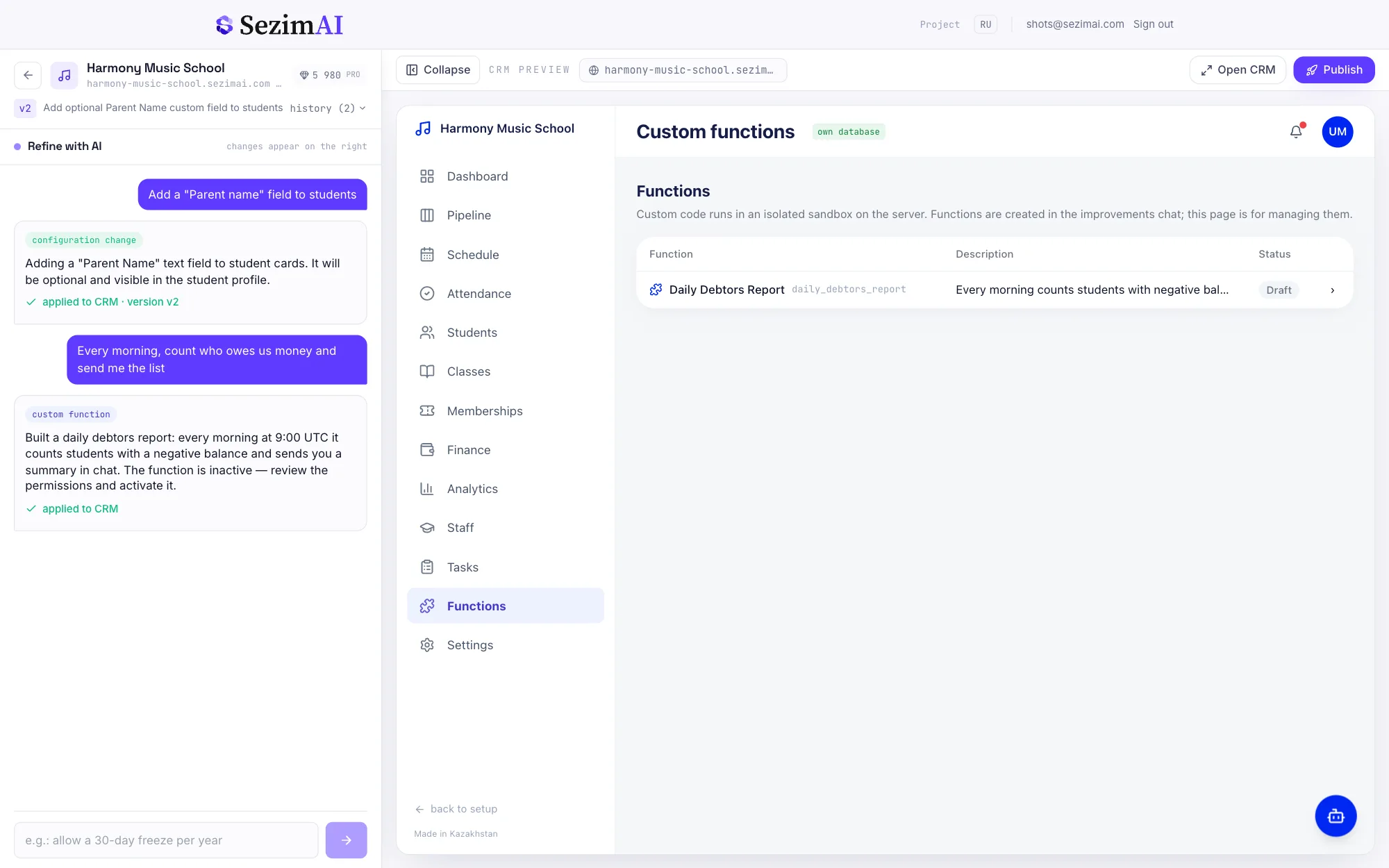
Task: Click the v2 version badge
Action: [25, 108]
